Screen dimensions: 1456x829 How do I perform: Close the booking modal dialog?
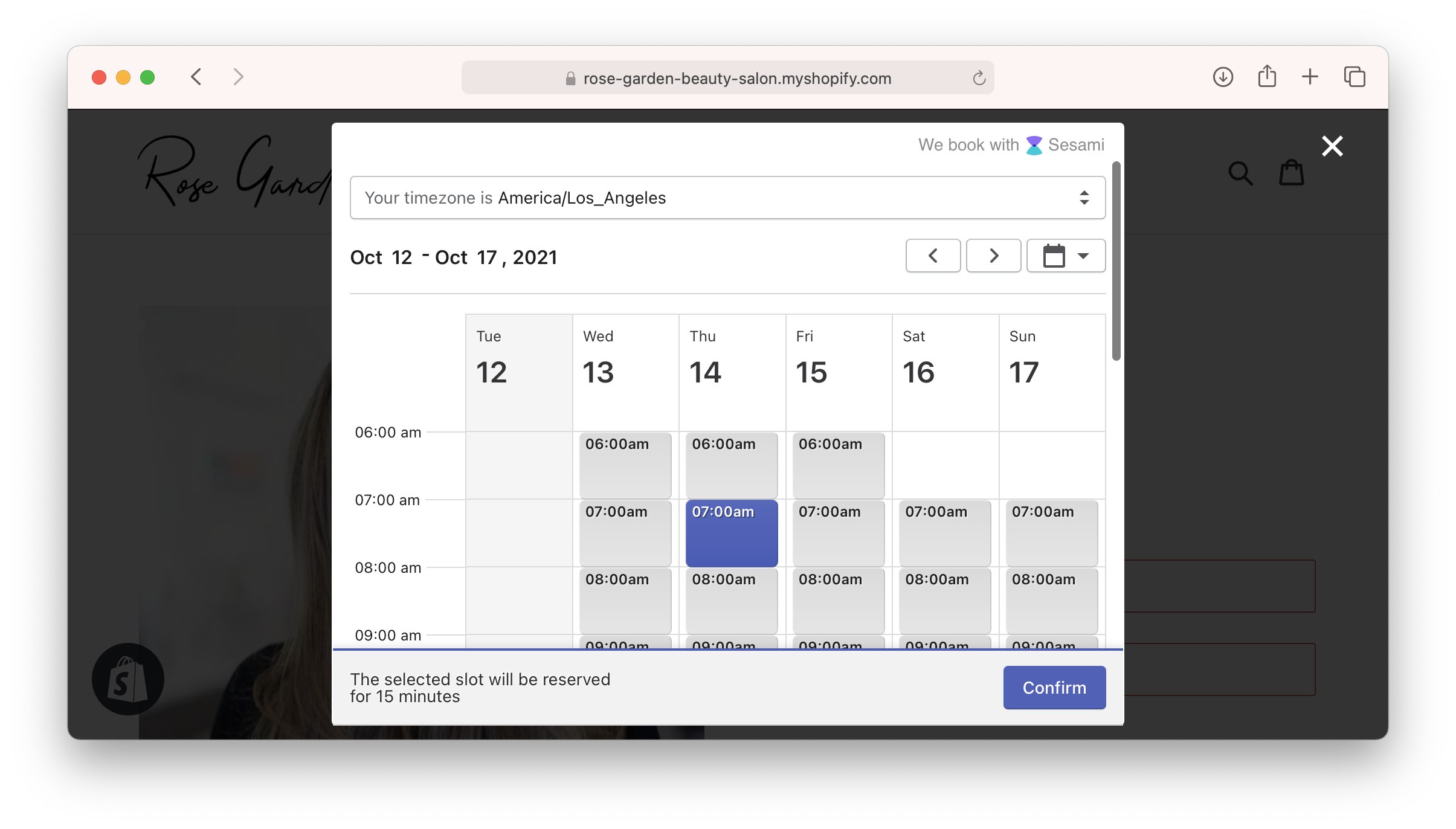1331,145
